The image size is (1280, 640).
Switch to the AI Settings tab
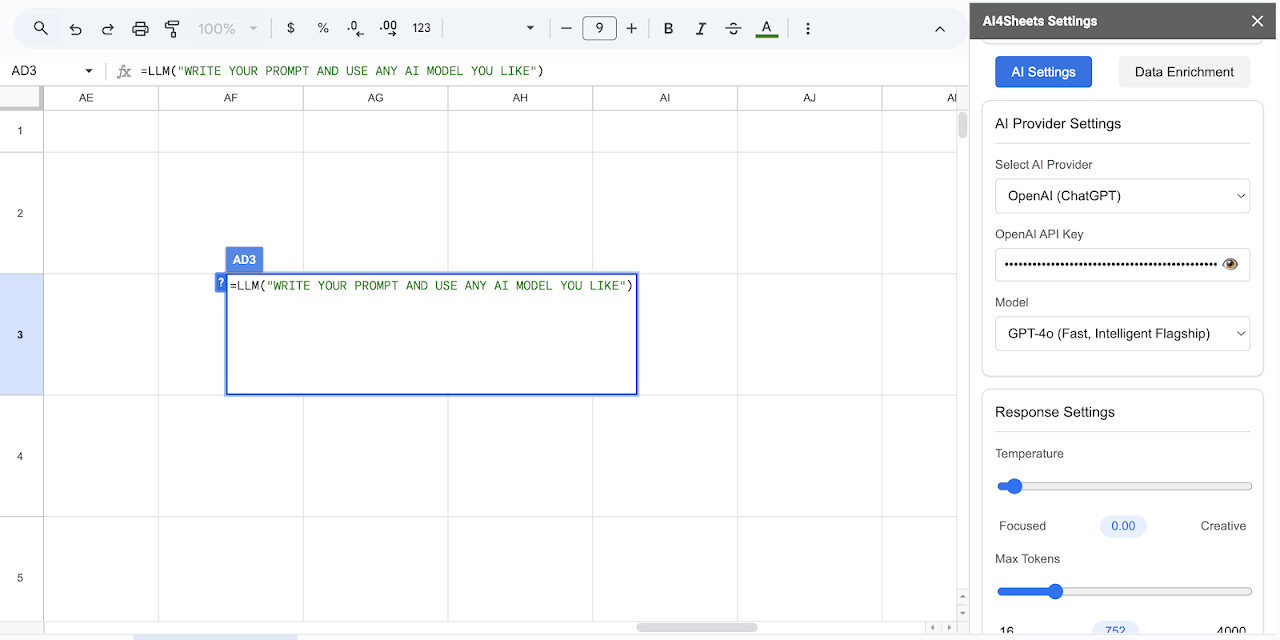[x=1043, y=72]
